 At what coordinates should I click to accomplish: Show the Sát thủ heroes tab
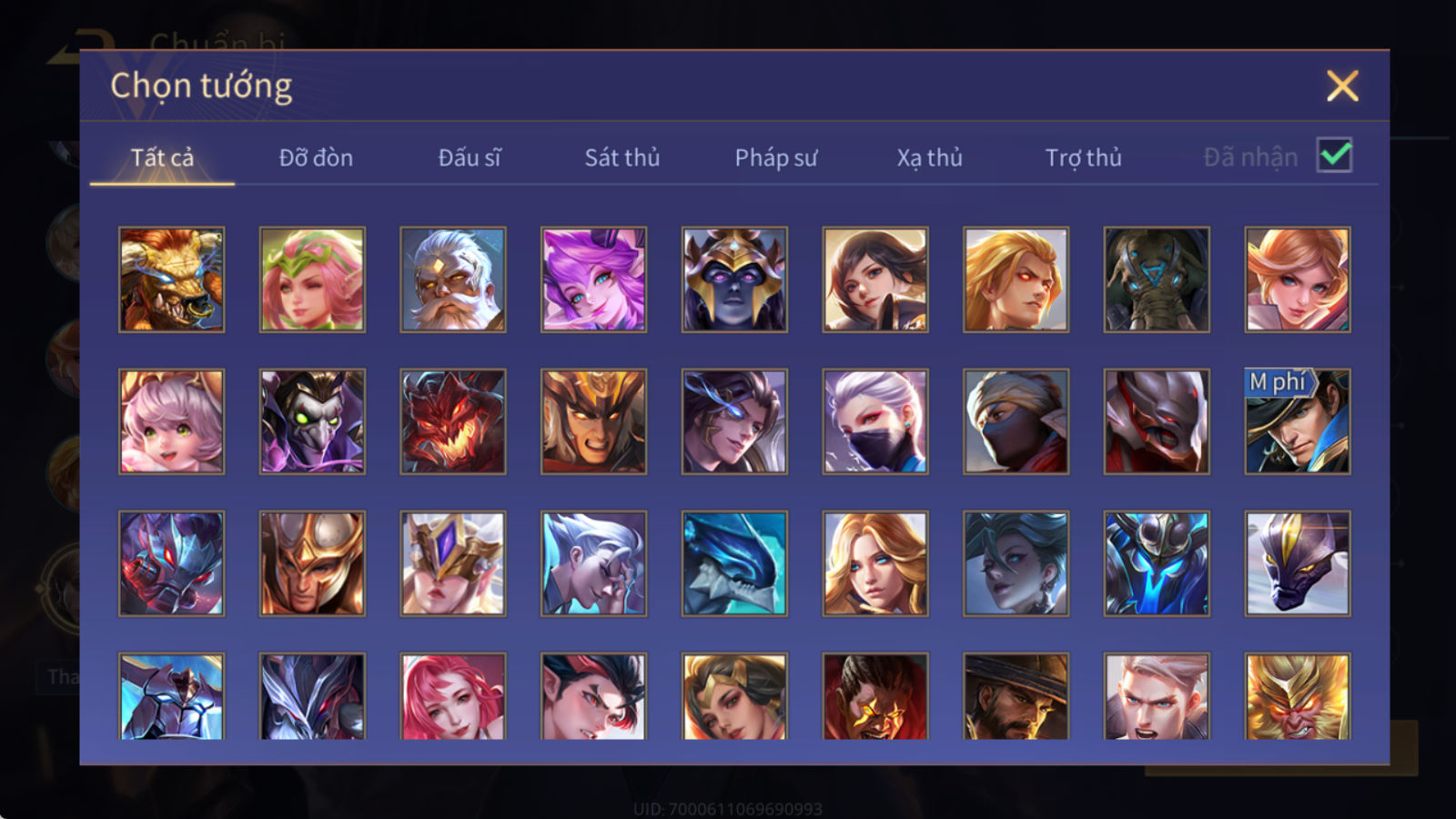click(x=622, y=157)
